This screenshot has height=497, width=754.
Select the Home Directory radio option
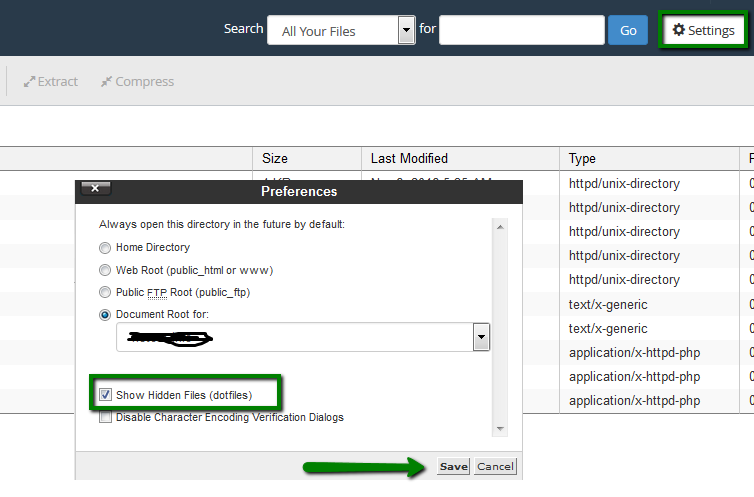[x=106, y=247]
